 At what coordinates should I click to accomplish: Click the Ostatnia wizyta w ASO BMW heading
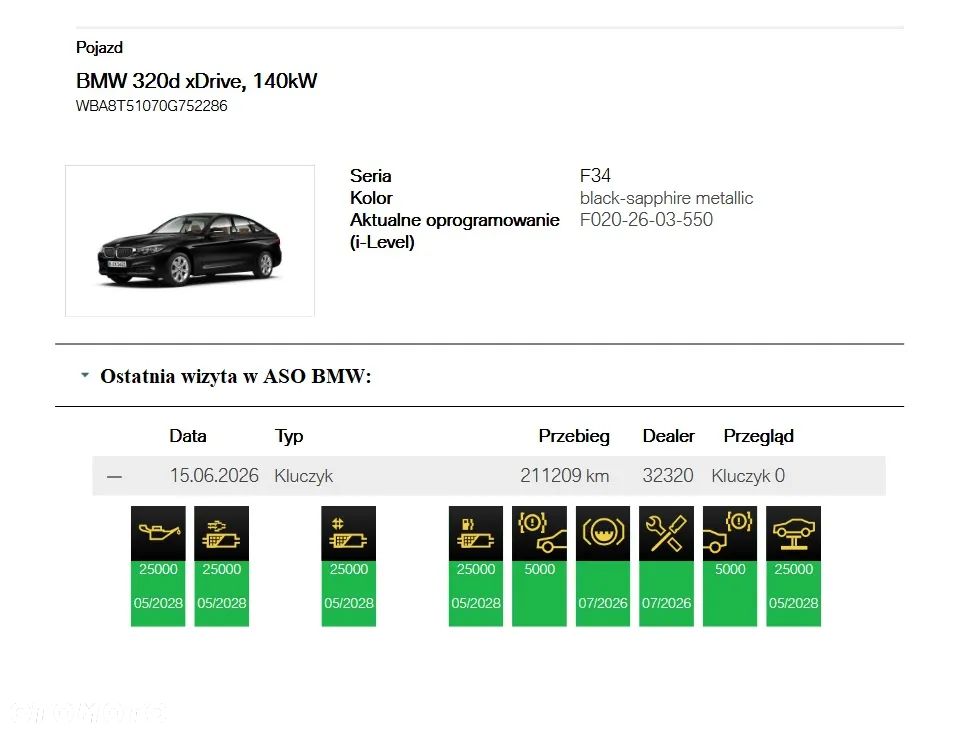point(236,377)
